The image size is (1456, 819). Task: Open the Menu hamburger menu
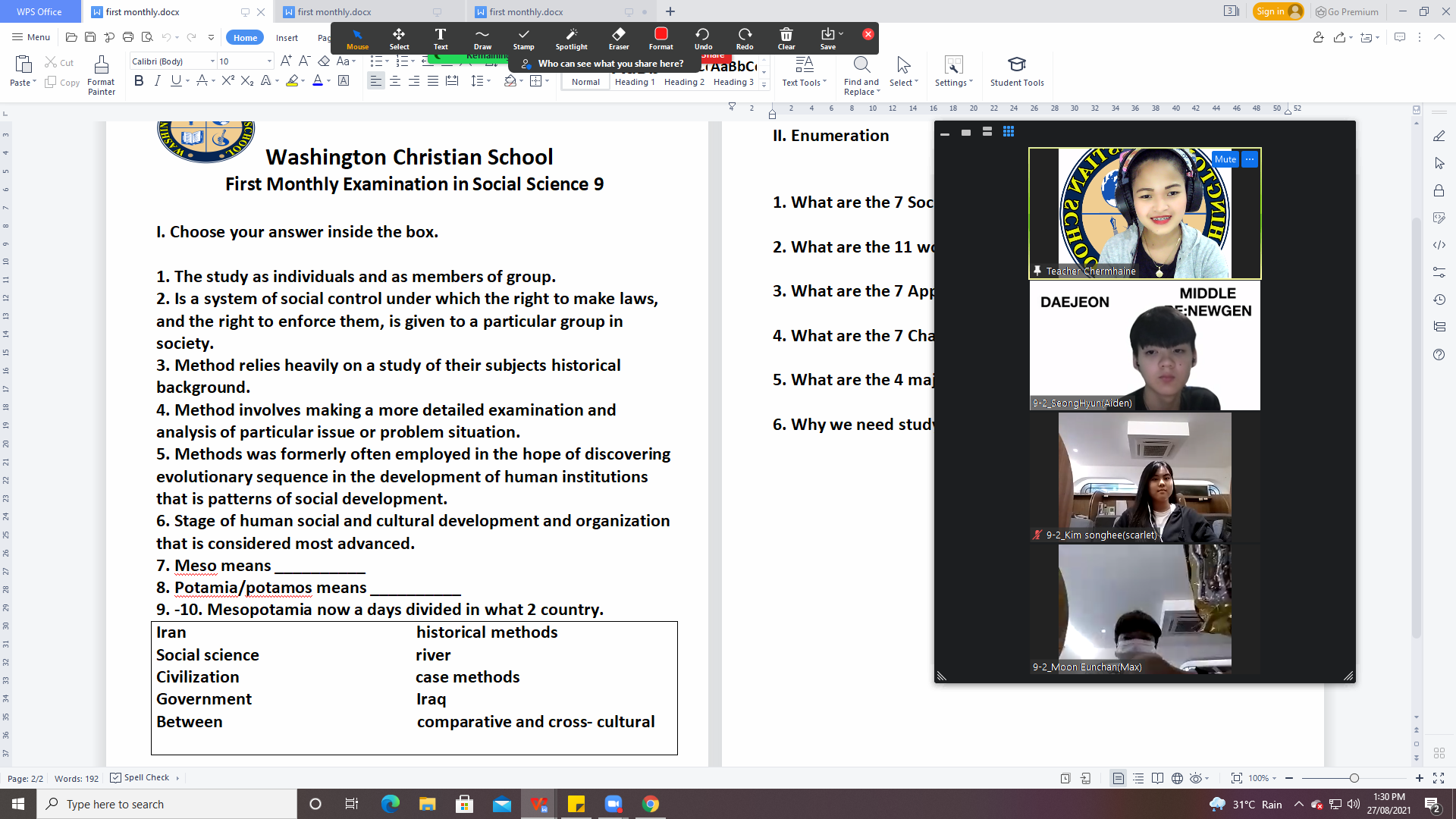pos(31,37)
